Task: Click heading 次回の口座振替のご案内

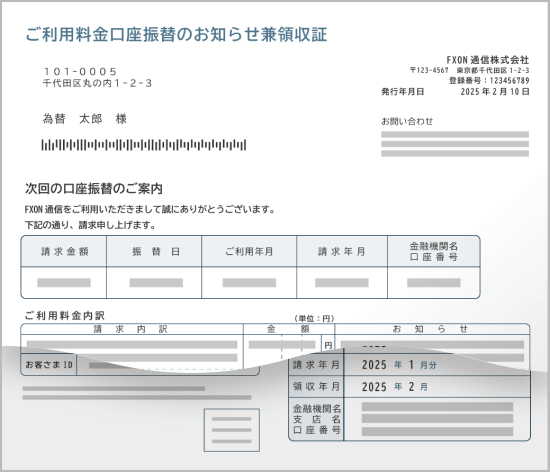Action: pyautogui.click(x=94, y=189)
